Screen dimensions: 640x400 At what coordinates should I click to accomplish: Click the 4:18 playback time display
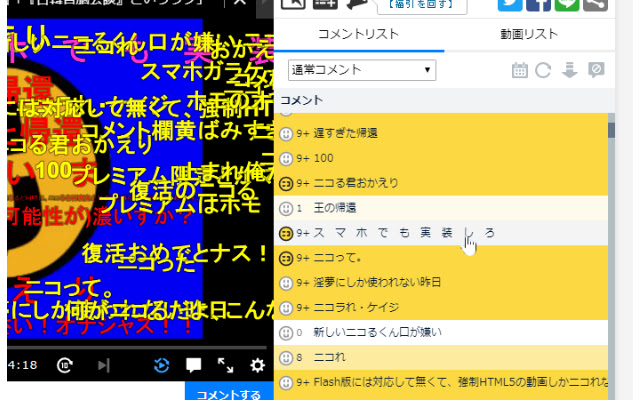pyautogui.click(x=22, y=365)
